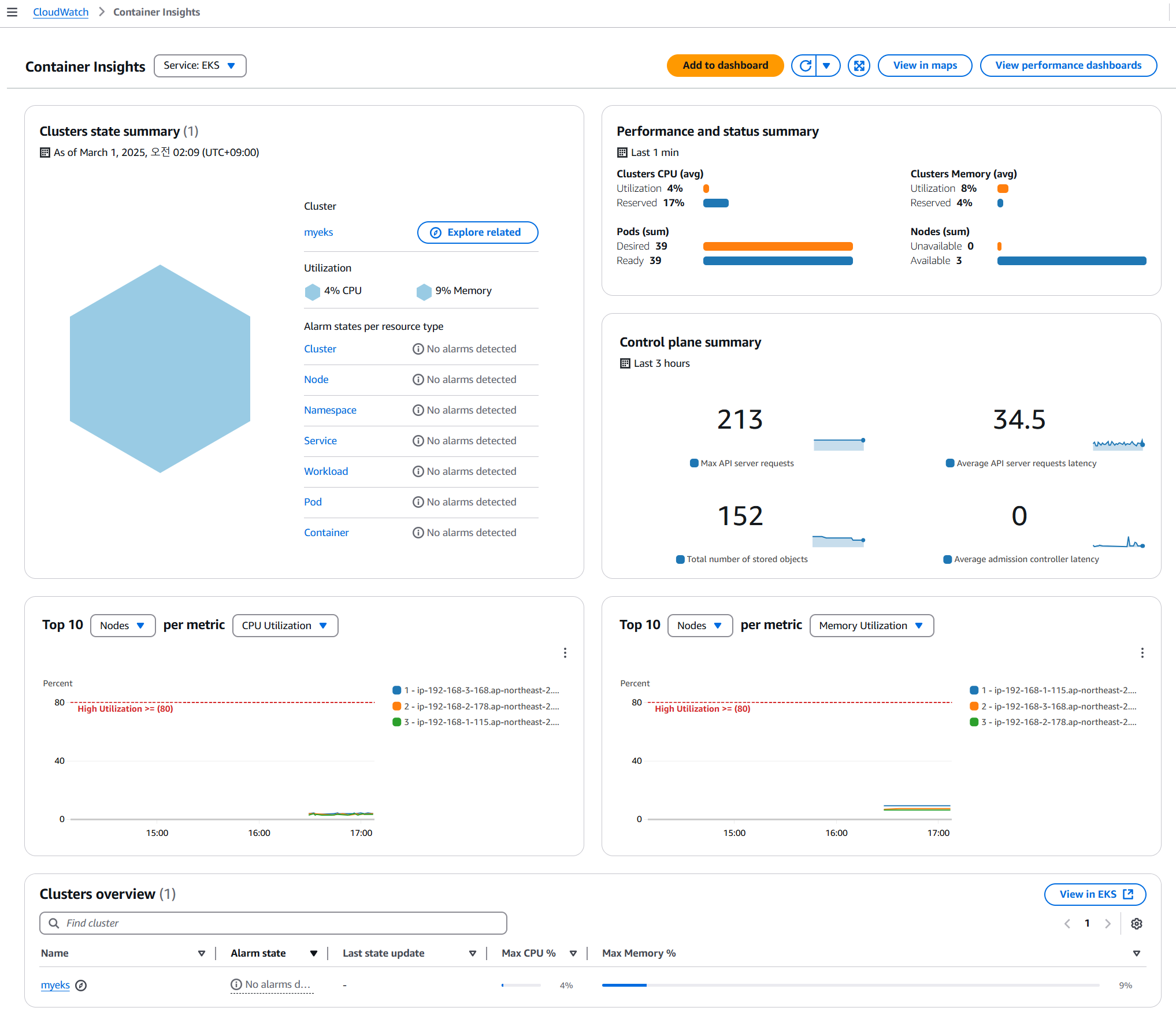The image size is (1176, 1015).
Task: Open the Node alarm resource link
Action: (x=316, y=380)
